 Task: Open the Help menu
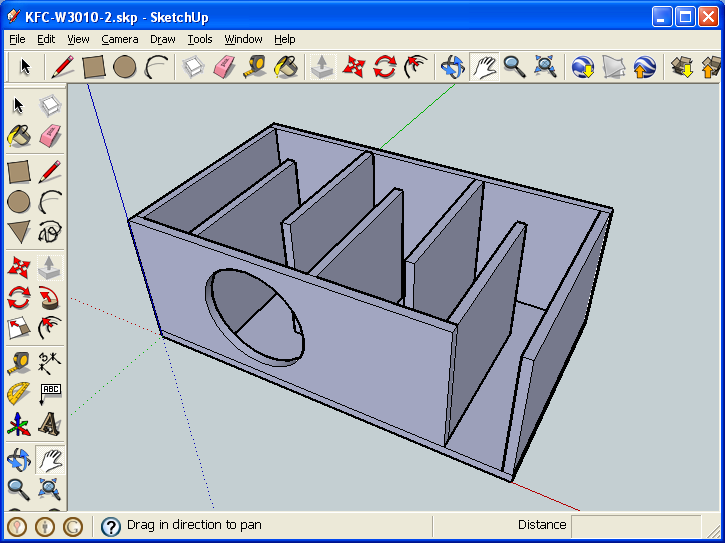284,39
